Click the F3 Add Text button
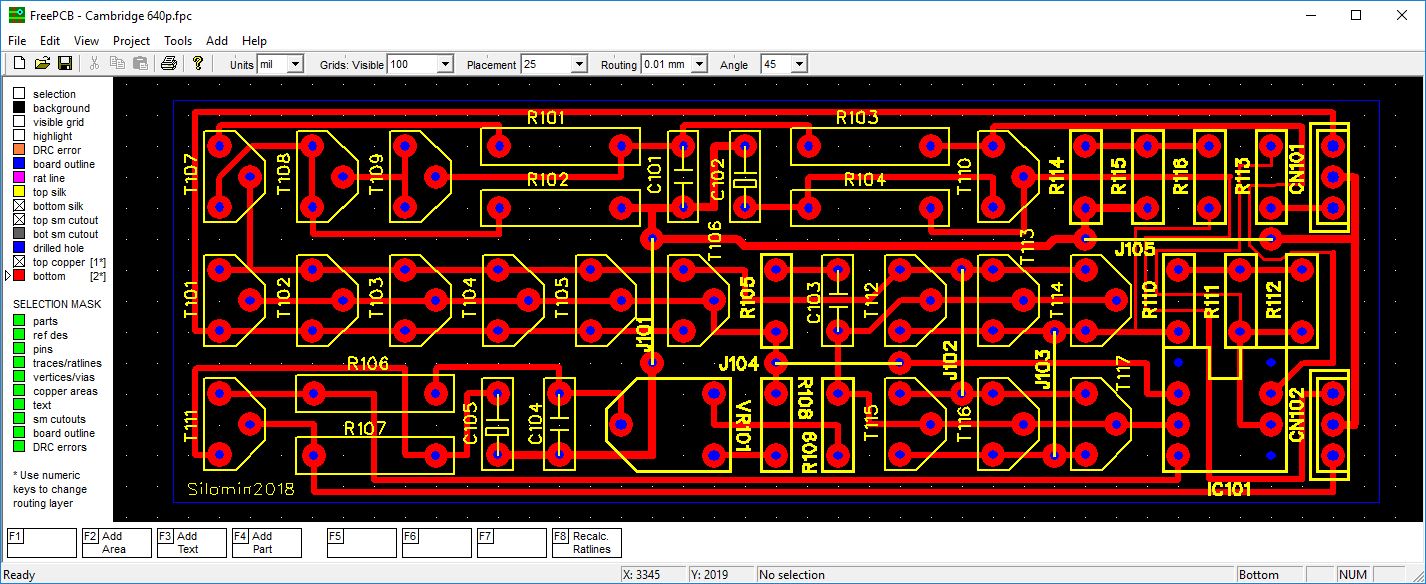Screen dimensions: 1426x584 point(191,542)
